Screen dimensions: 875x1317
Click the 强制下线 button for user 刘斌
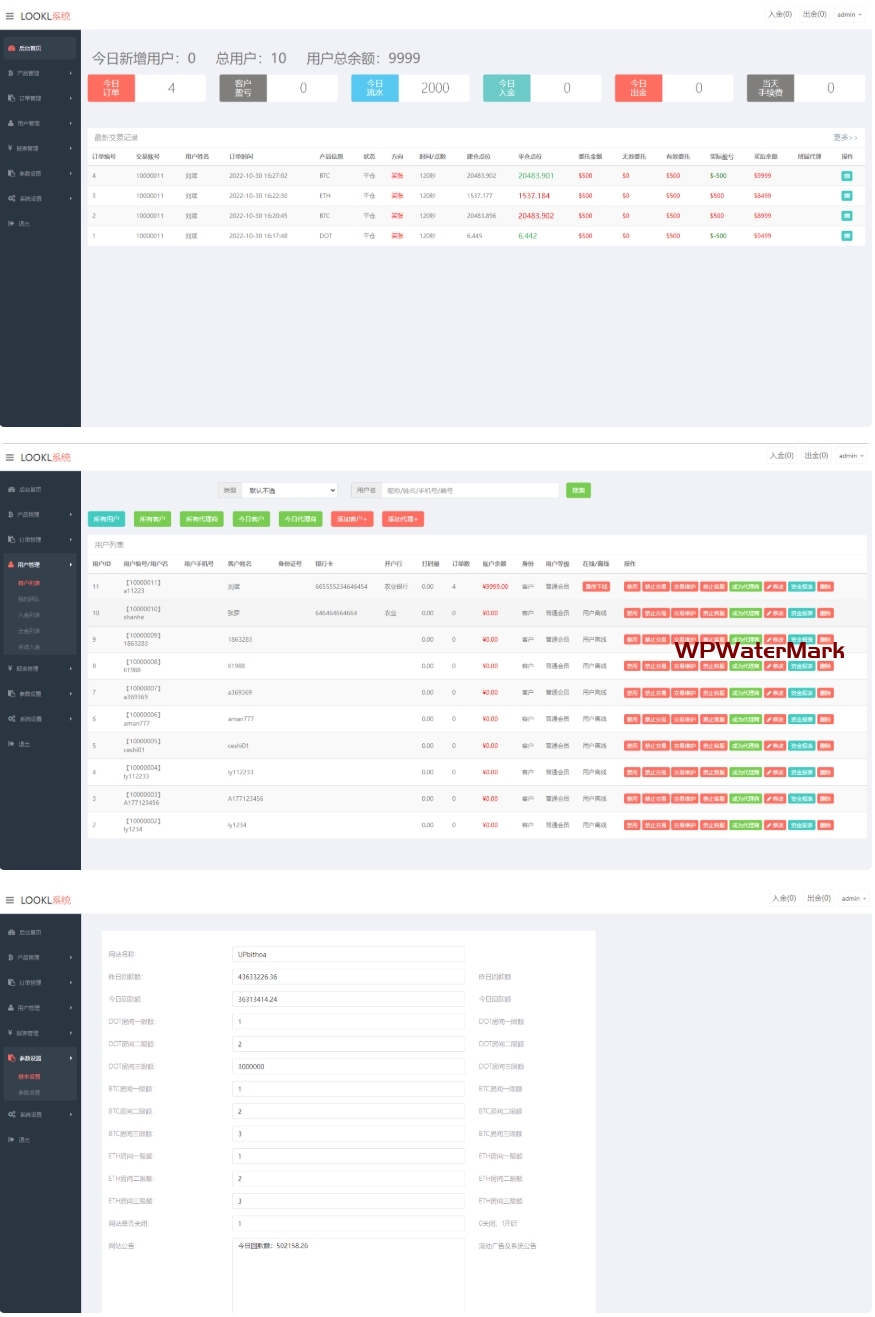(596, 586)
